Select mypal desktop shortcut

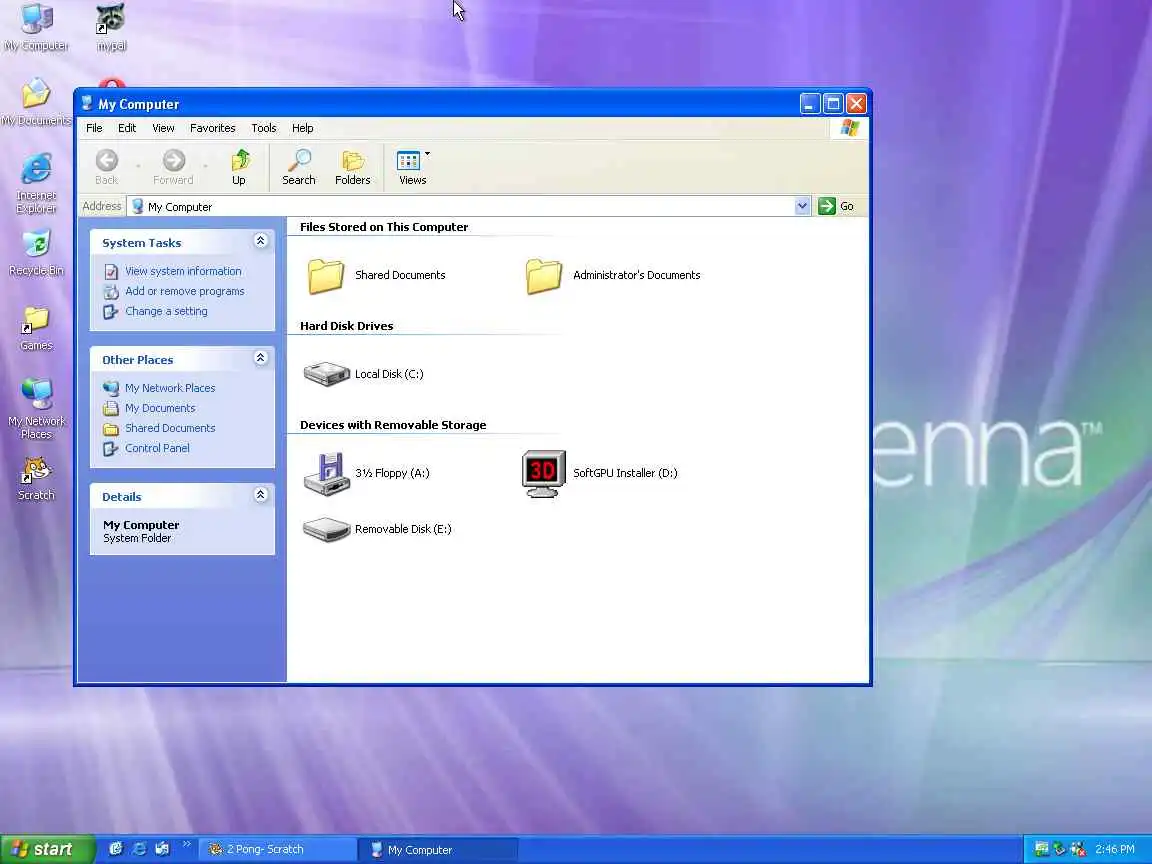111,28
